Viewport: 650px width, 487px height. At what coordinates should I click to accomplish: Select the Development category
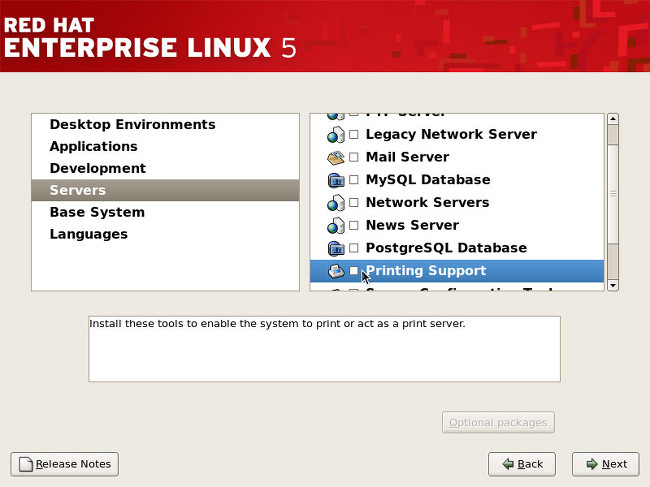pos(165,169)
